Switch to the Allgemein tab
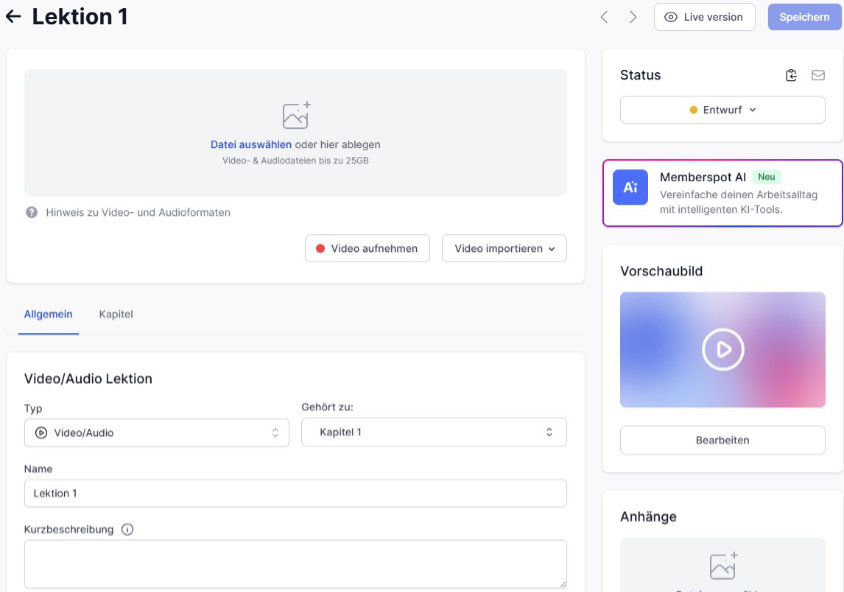The height and width of the screenshot is (592, 844). click(x=48, y=314)
